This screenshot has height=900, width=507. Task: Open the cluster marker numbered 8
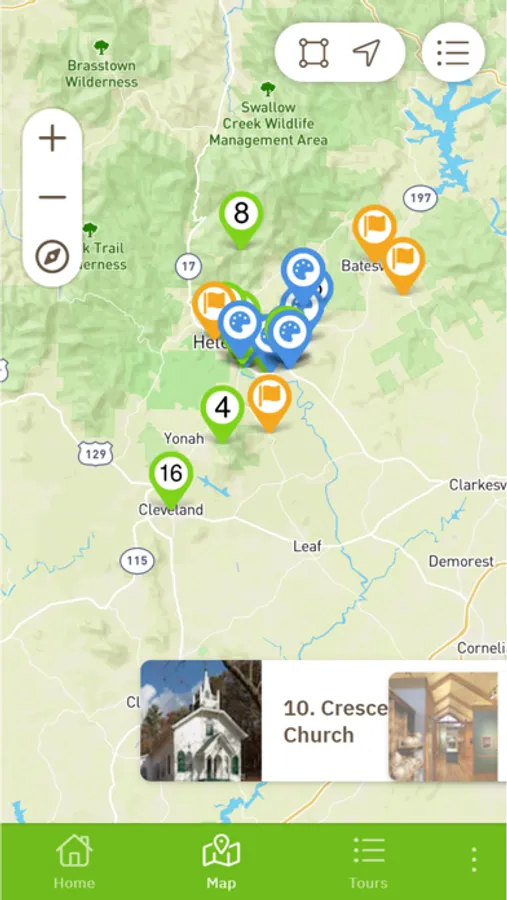coord(241,219)
